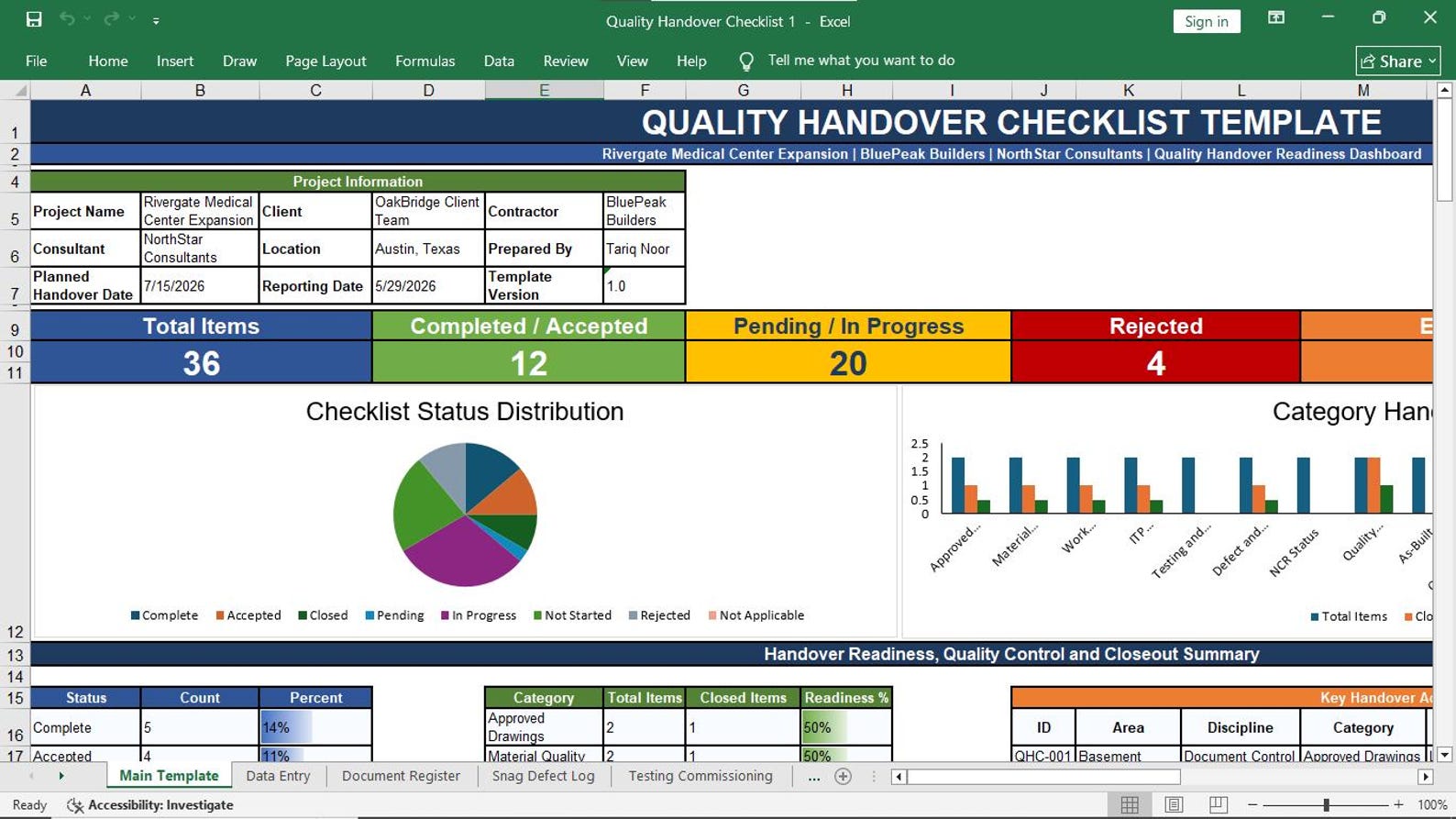Viewport: 1456px width, 819px height.
Task: Click the previous sheet navigation arrow
Action: point(32,776)
